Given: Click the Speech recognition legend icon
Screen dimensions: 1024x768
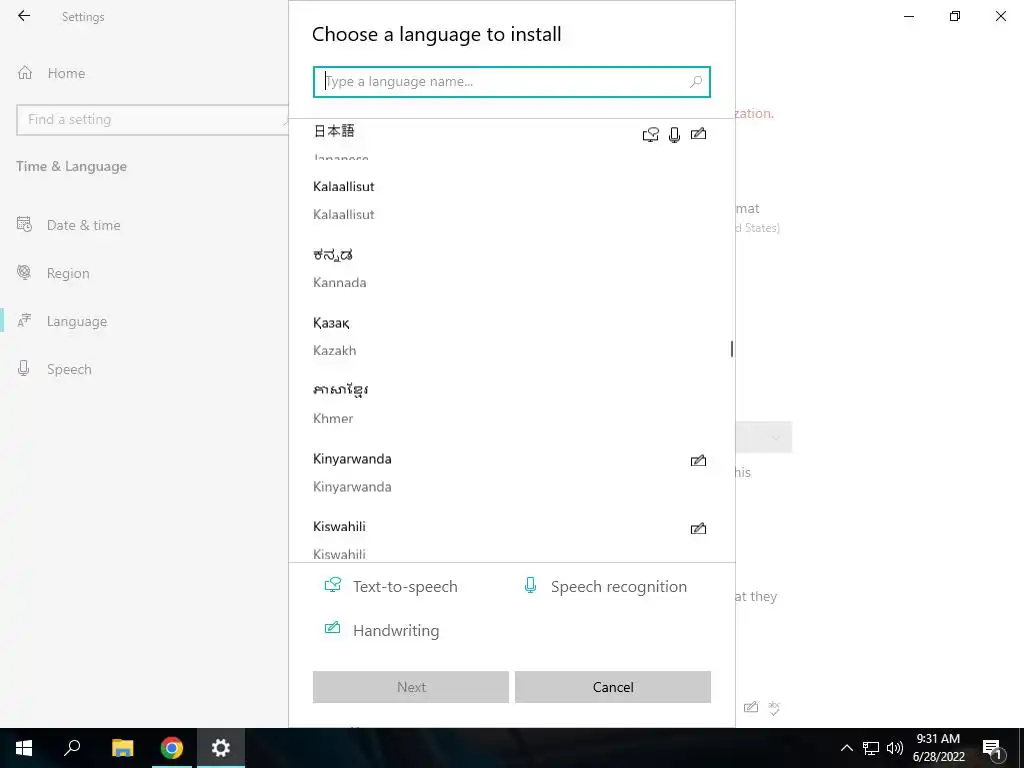Looking at the screenshot, I should (530, 585).
